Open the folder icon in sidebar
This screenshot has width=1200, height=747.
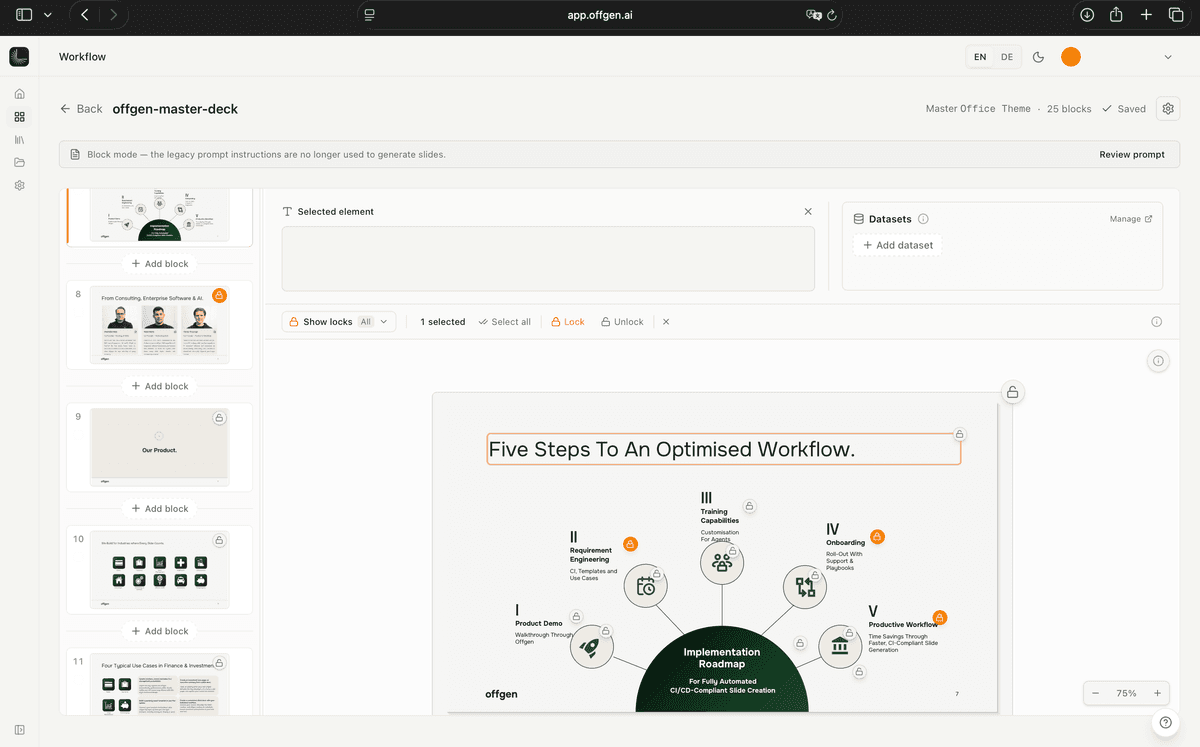[19, 162]
